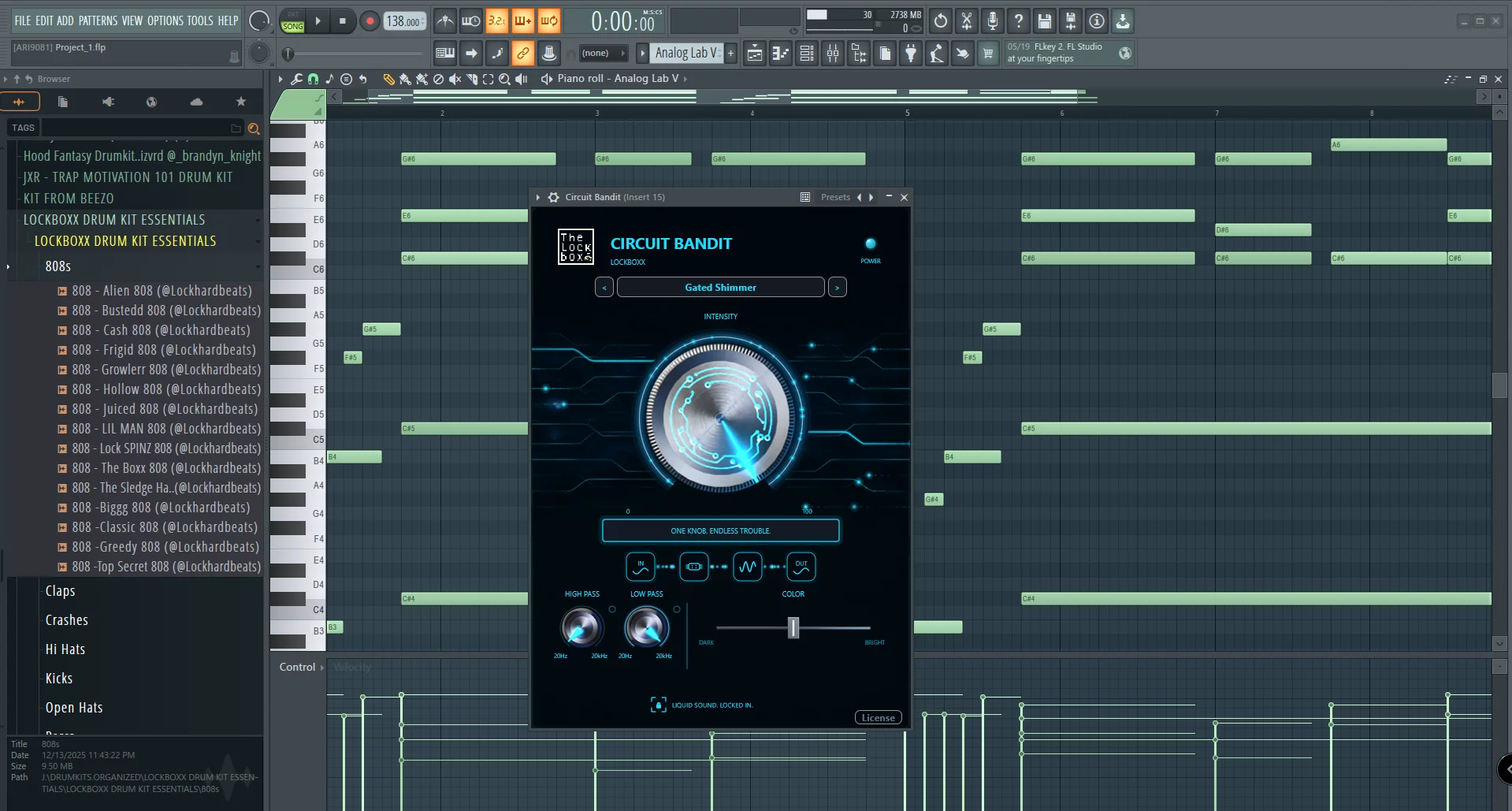
Task: Click the Save project floppy icon
Action: [1044, 21]
